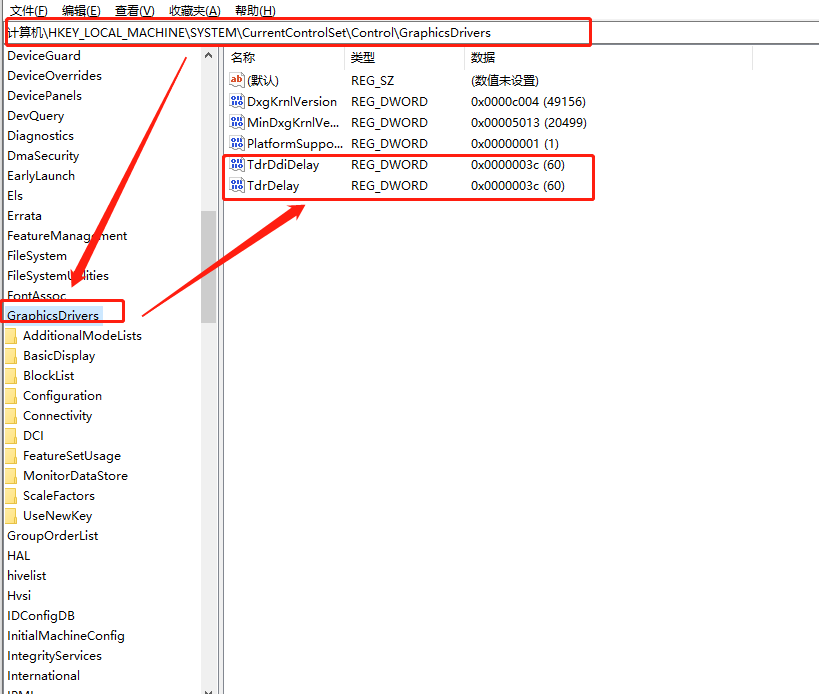
Task: Click the UseNewKey folder icon
Action: 11,516
